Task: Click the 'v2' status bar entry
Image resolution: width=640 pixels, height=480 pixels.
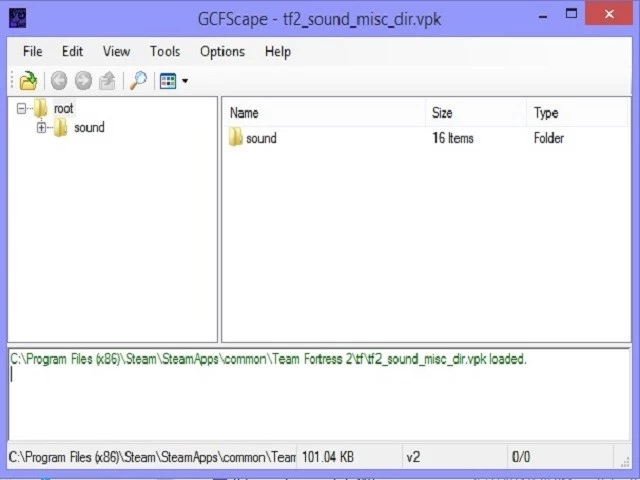Action: [x=413, y=457]
